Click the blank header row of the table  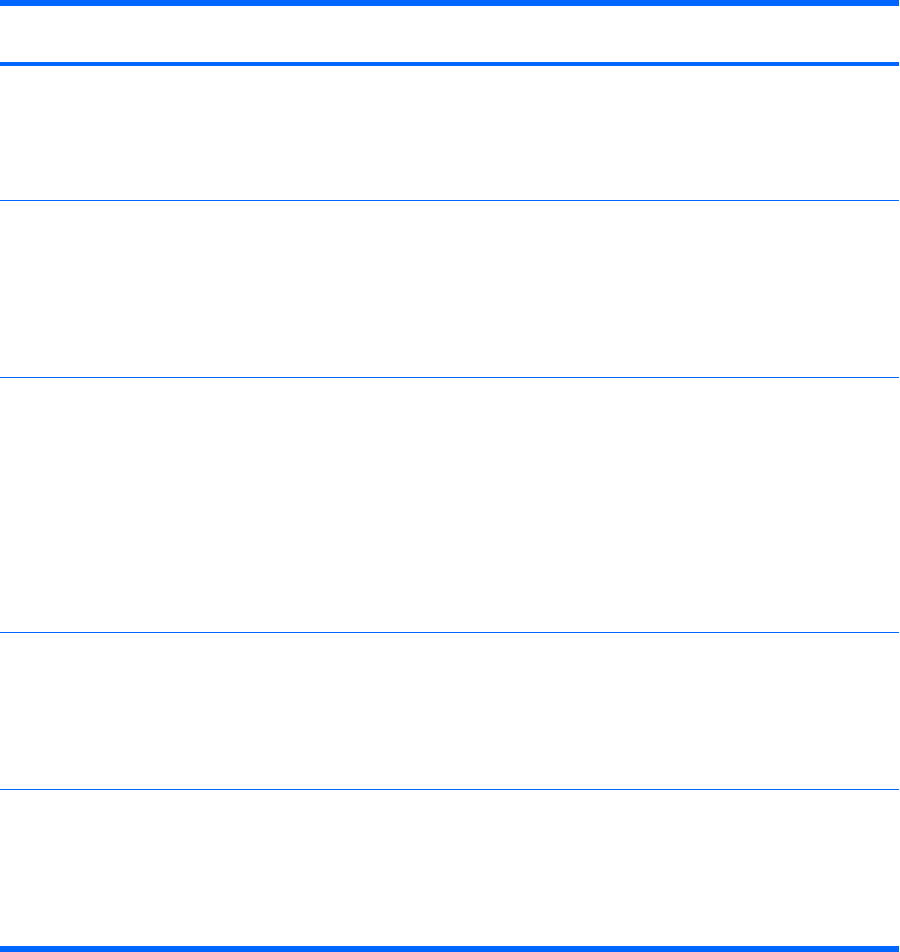[449, 33]
